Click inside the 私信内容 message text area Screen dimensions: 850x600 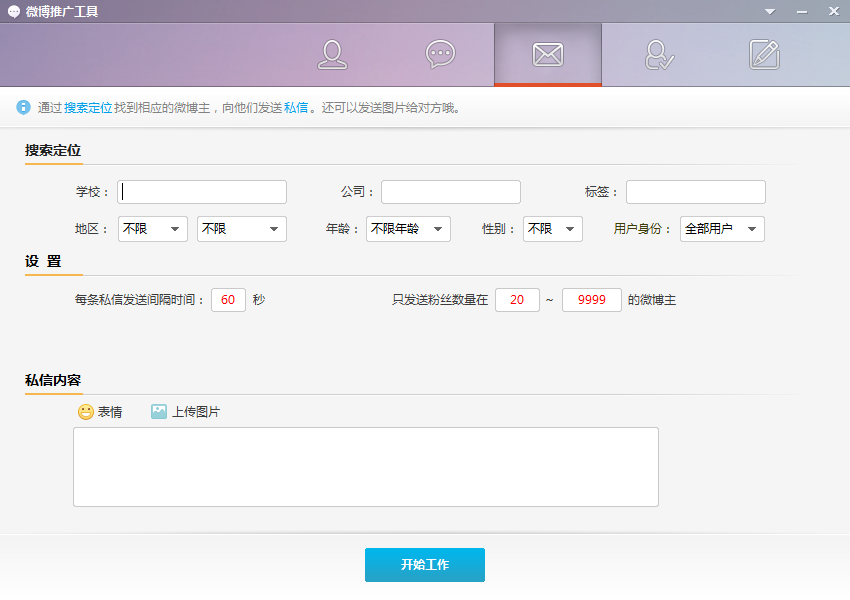[366, 467]
